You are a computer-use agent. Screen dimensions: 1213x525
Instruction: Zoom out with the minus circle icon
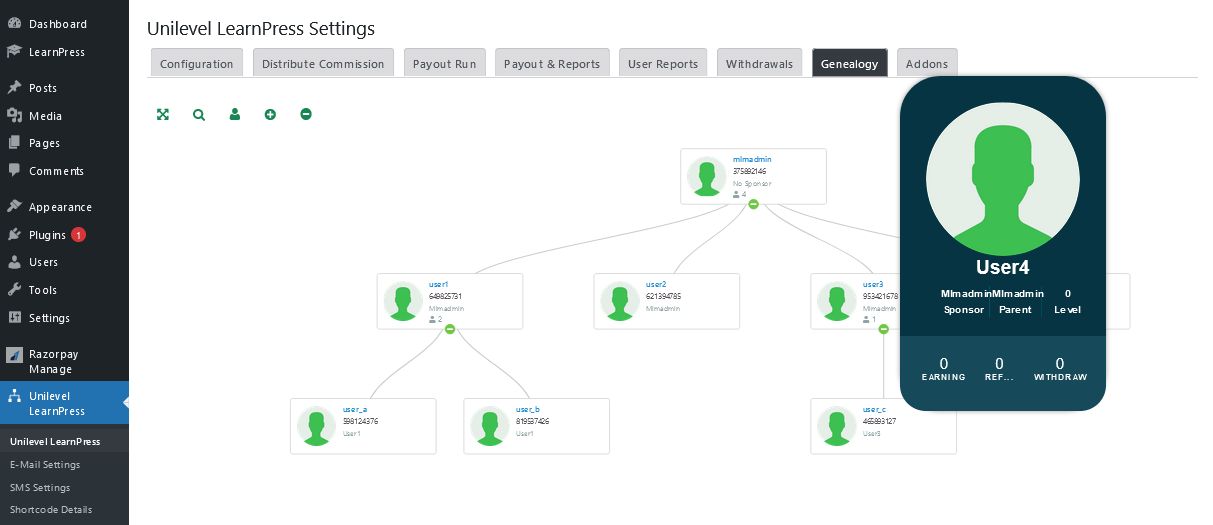click(306, 115)
